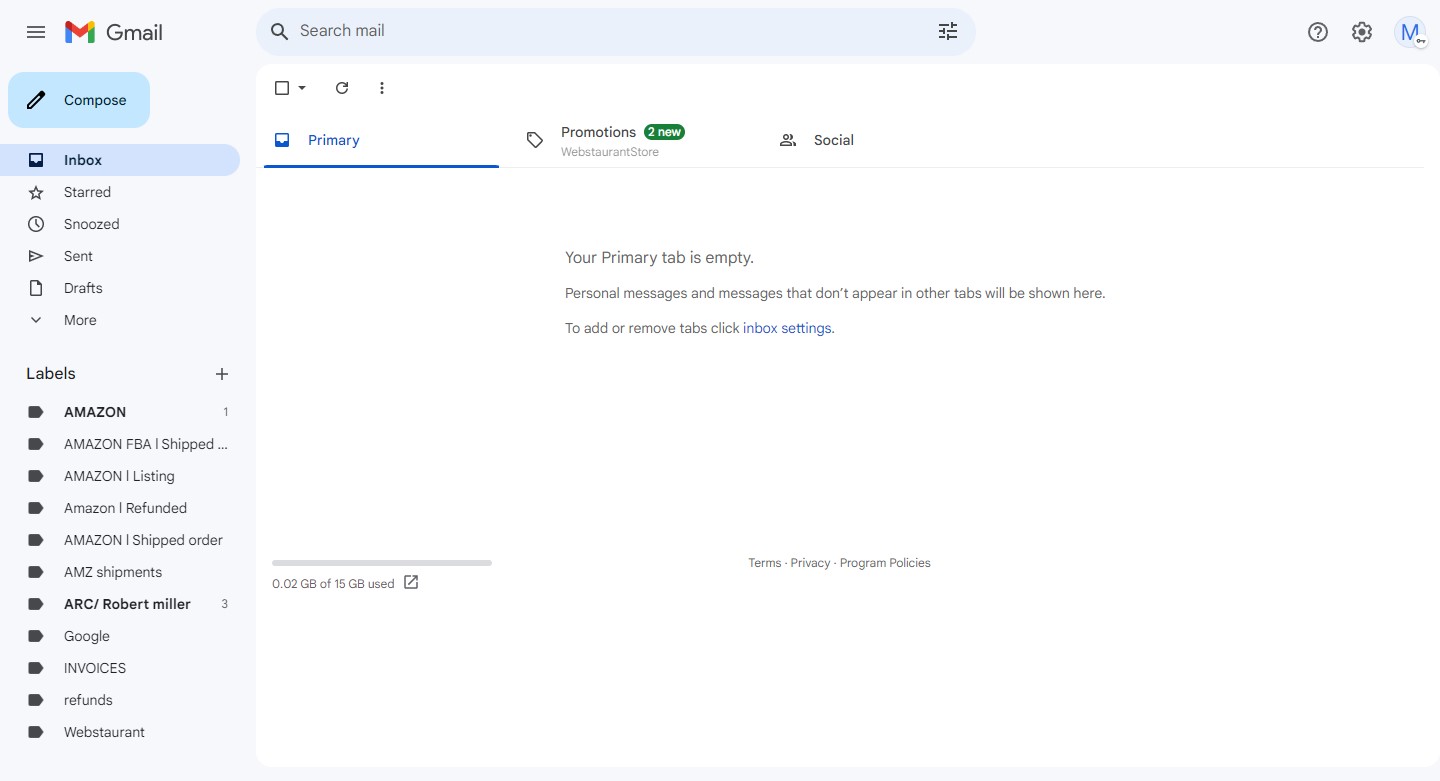Viewport: 1440px width, 781px height.
Task: Toggle the select all checkbox
Action: pos(282,88)
